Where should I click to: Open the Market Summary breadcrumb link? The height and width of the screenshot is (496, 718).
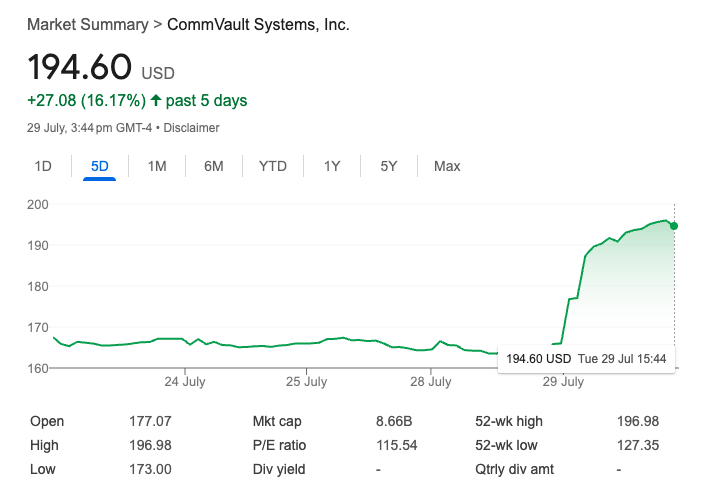(88, 25)
